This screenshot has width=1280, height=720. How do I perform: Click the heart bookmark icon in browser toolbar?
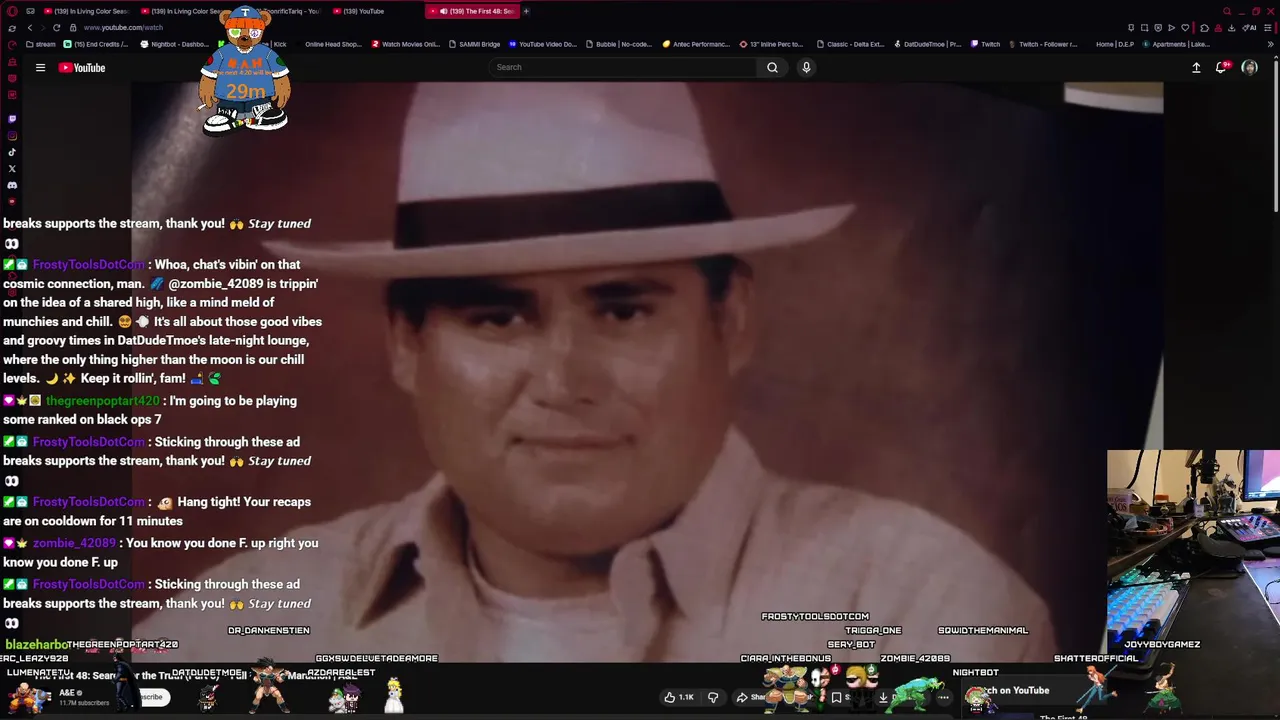click(1185, 28)
